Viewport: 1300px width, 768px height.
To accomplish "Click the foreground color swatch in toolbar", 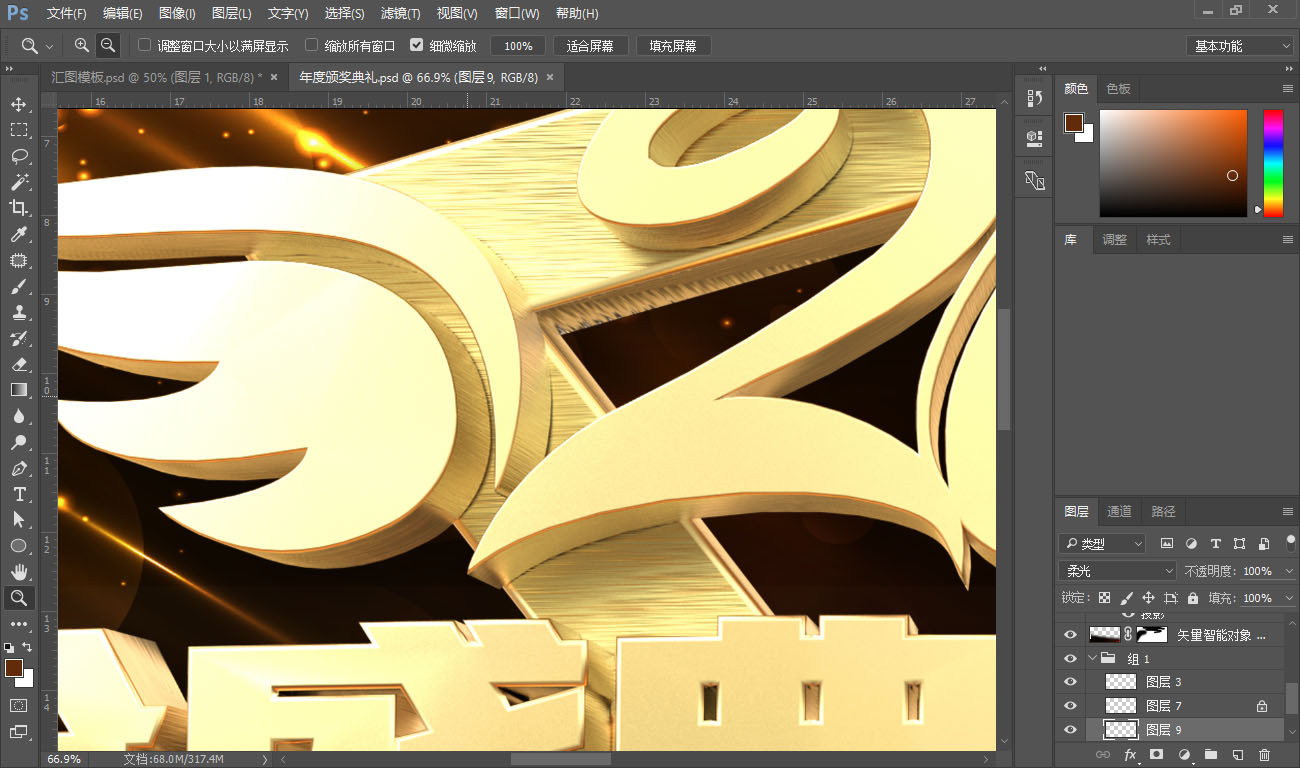I will point(14,668).
